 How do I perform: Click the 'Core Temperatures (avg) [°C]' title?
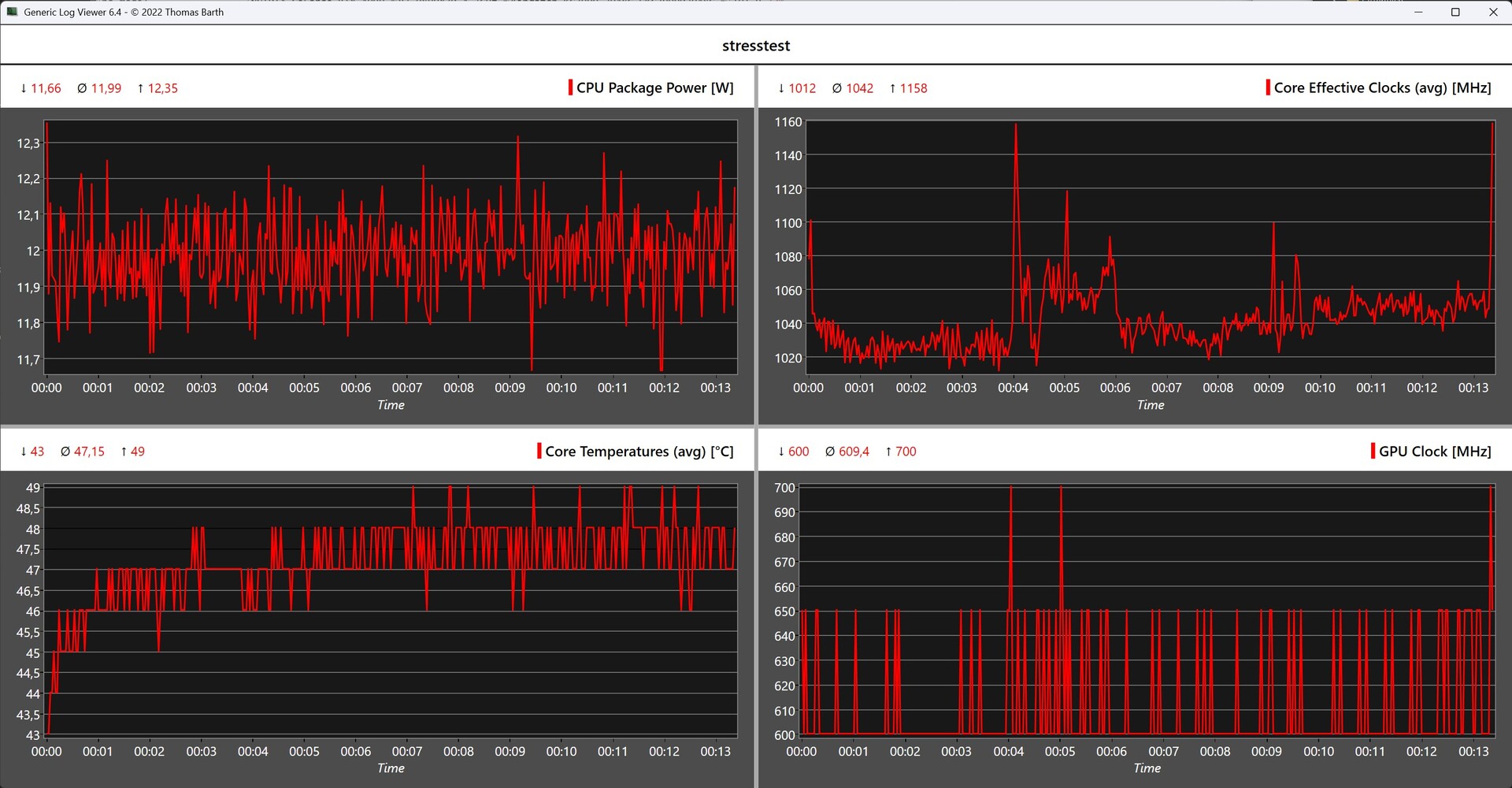639,452
